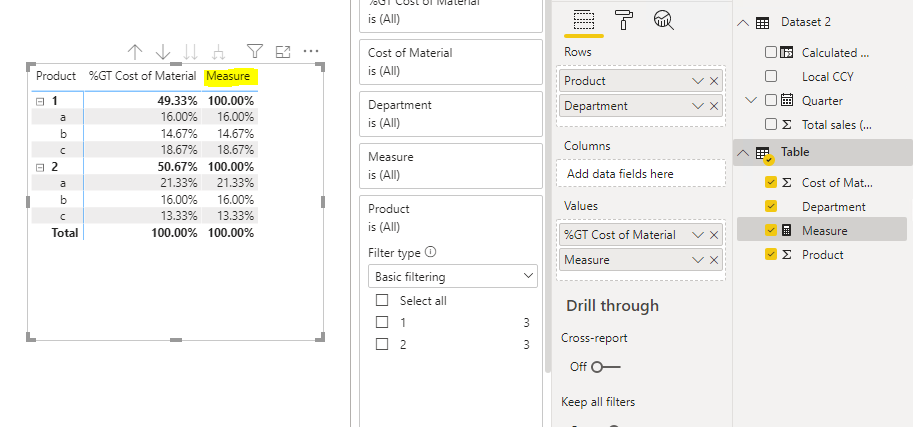Open Department field dropdown in Rows
Image resolution: width=913 pixels, height=427 pixels.
tap(698, 106)
